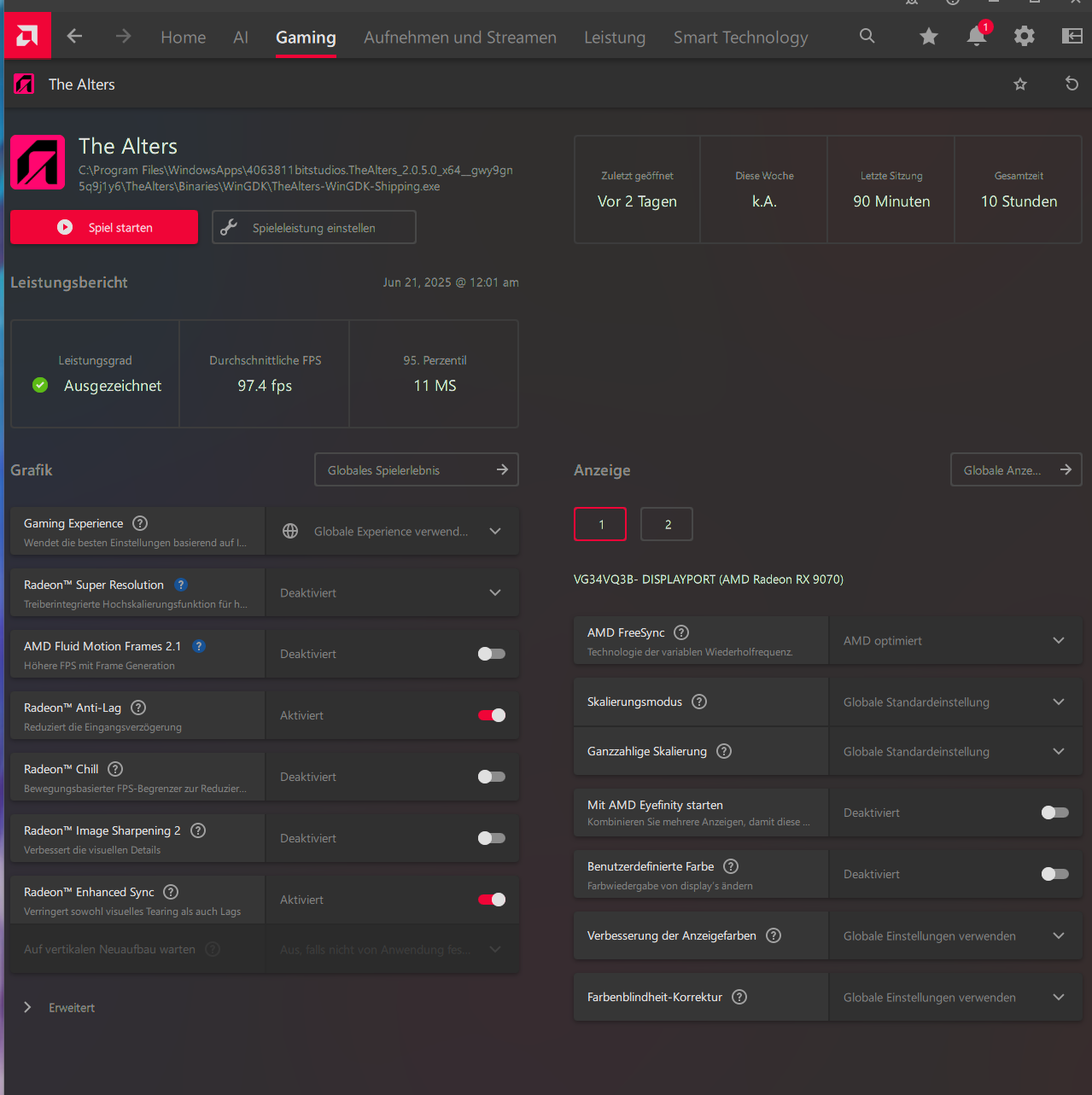The width and height of the screenshot is (1092, 1095).
Task: Show Radeon Super Resolution help icon
Action: pos(181,585)
